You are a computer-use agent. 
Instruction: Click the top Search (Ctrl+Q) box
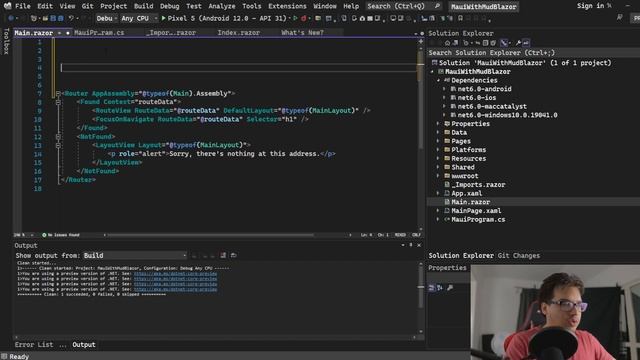(403, 6)
